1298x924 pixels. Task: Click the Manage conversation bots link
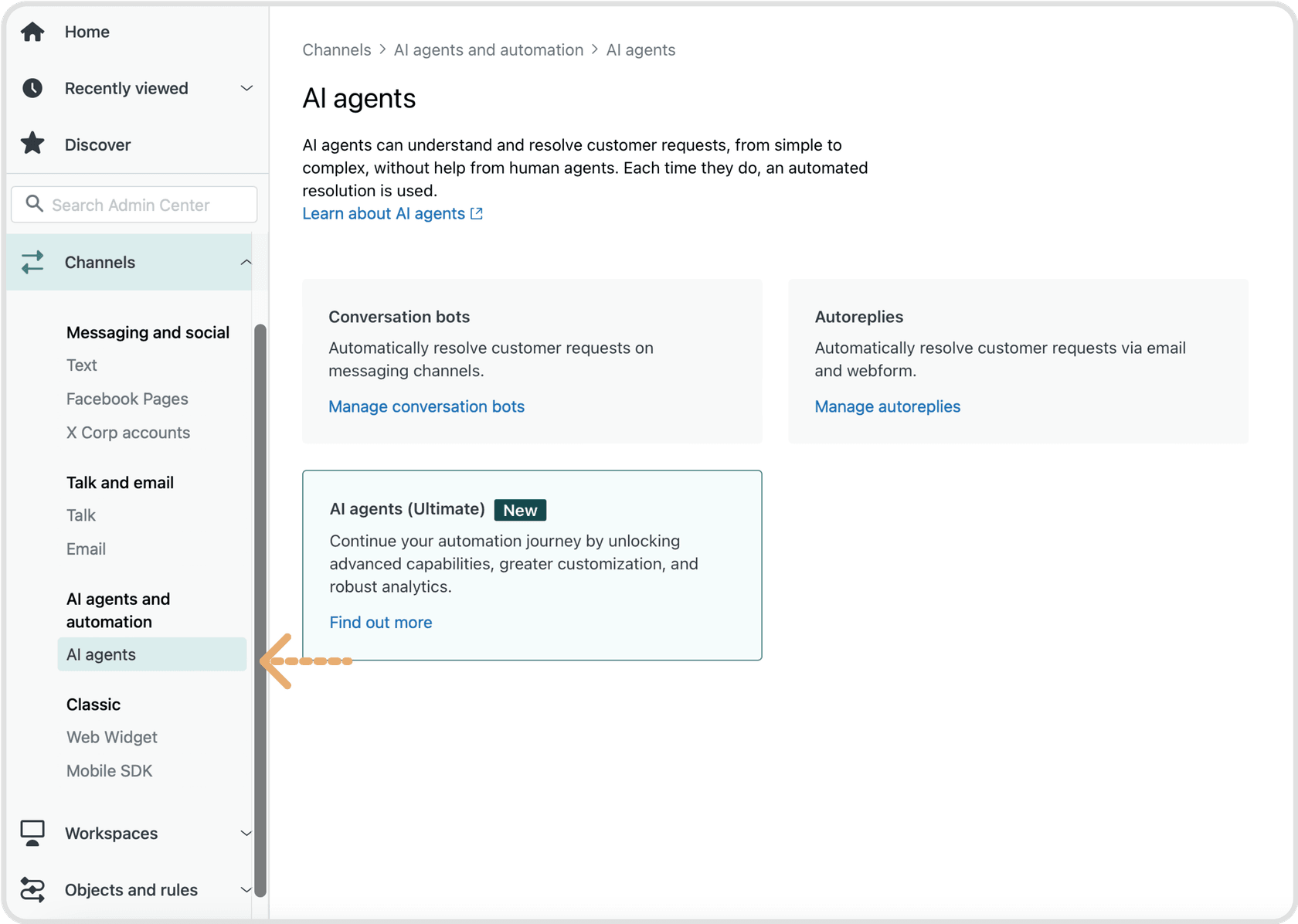tap(426, 406)
